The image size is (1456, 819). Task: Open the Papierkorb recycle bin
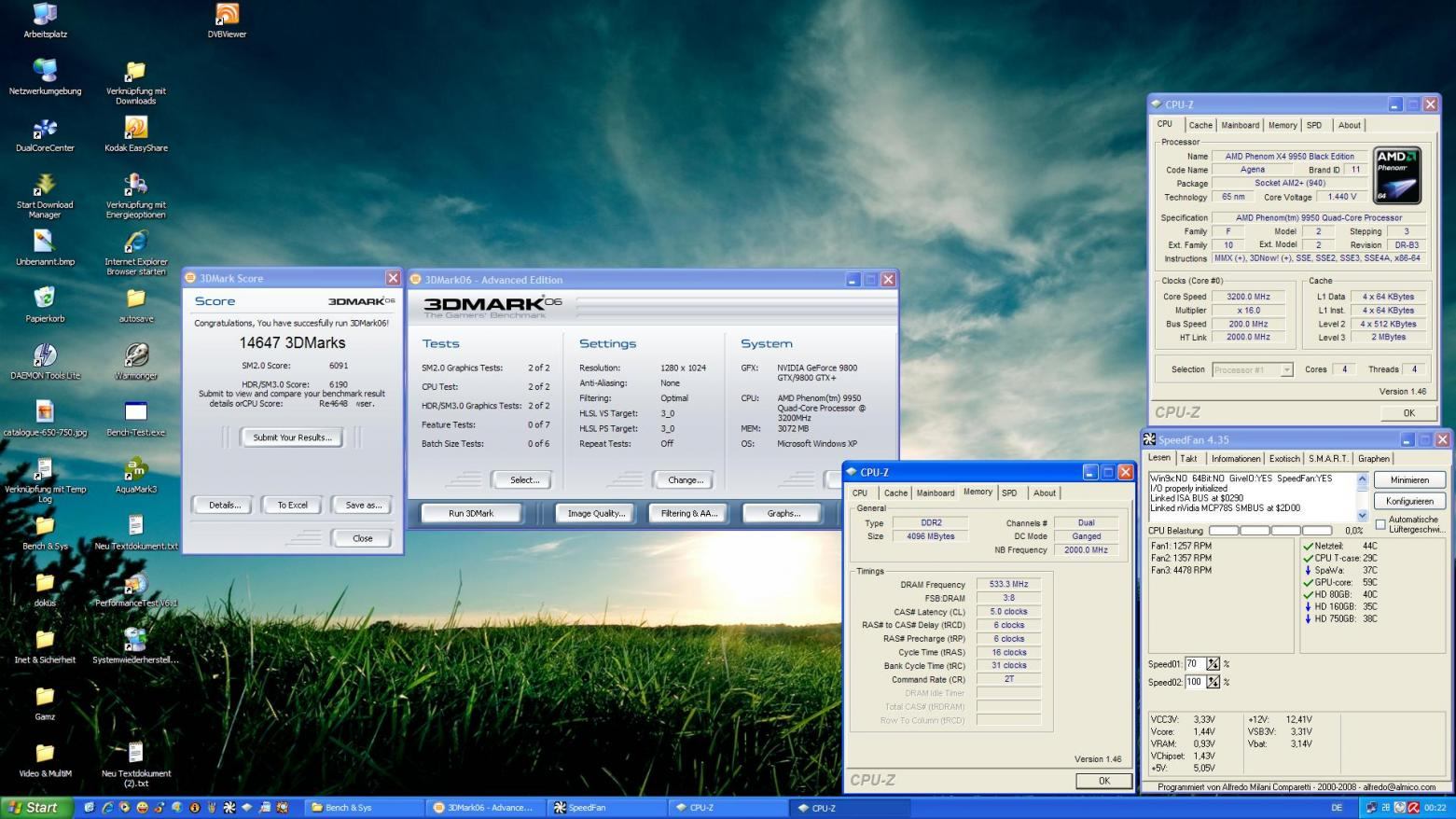pyautogui.click(x=45, y=305)
